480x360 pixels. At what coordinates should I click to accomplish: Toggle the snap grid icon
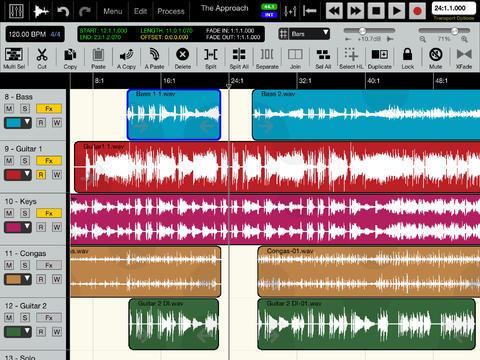pos(283,34)
